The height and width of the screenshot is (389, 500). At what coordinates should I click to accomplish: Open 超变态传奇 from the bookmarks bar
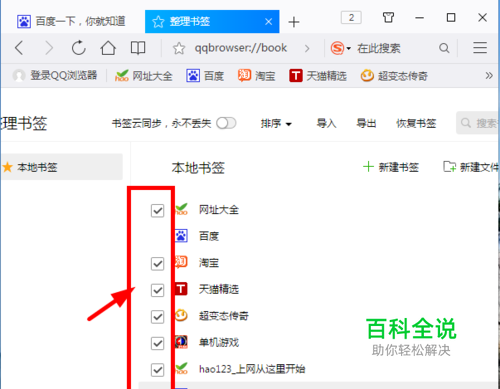pyautogui.click(x=394, y=76)
